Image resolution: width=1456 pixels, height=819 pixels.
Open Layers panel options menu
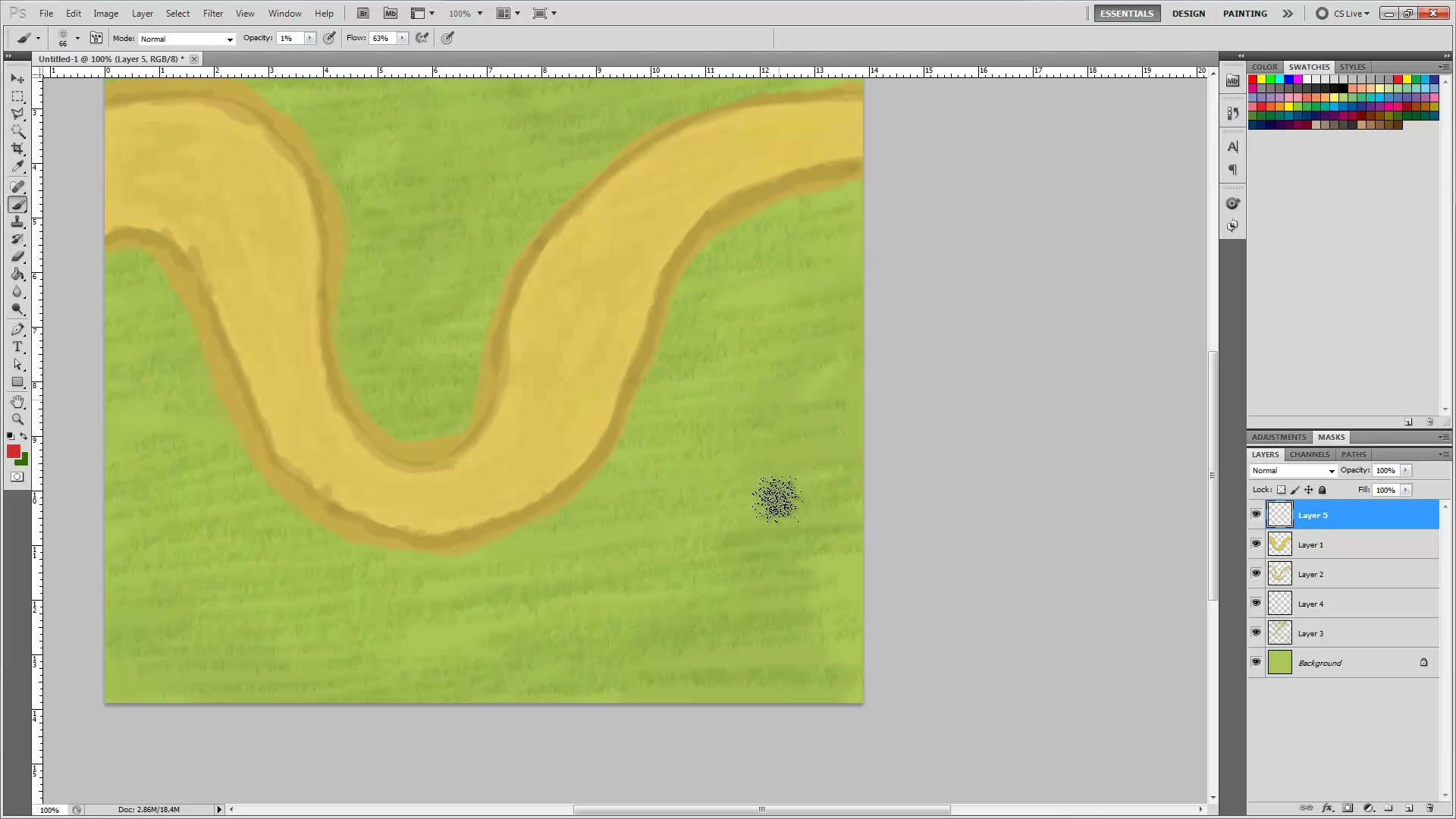1443,454
